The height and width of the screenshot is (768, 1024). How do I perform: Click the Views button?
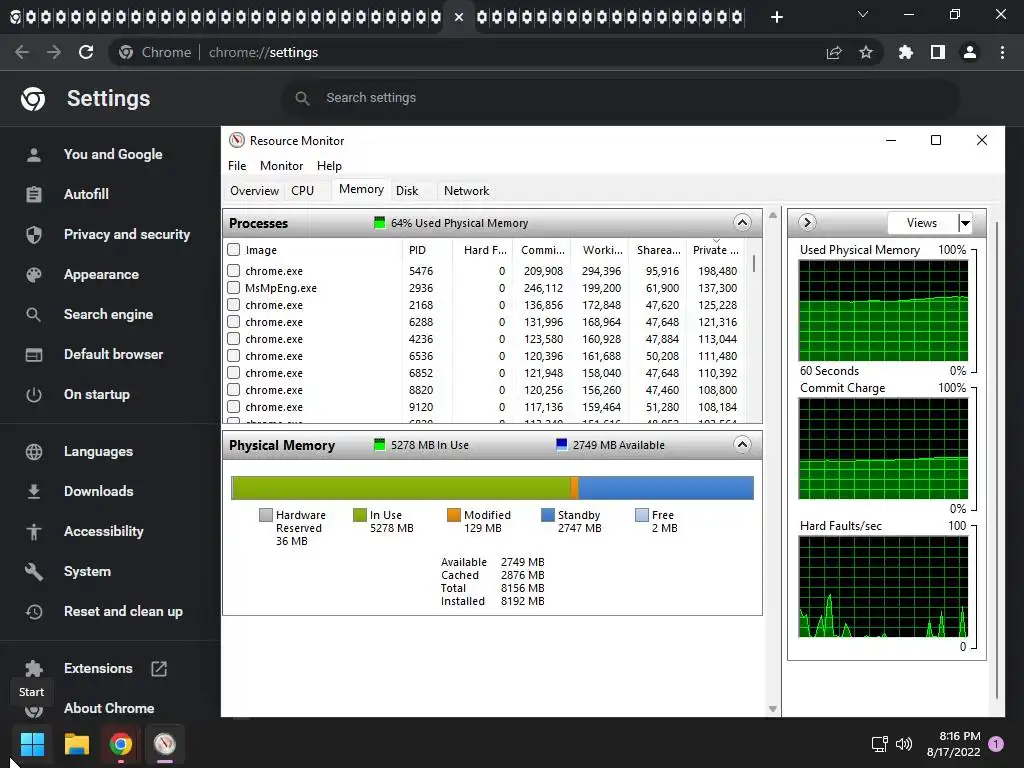[x=921, y=223]
